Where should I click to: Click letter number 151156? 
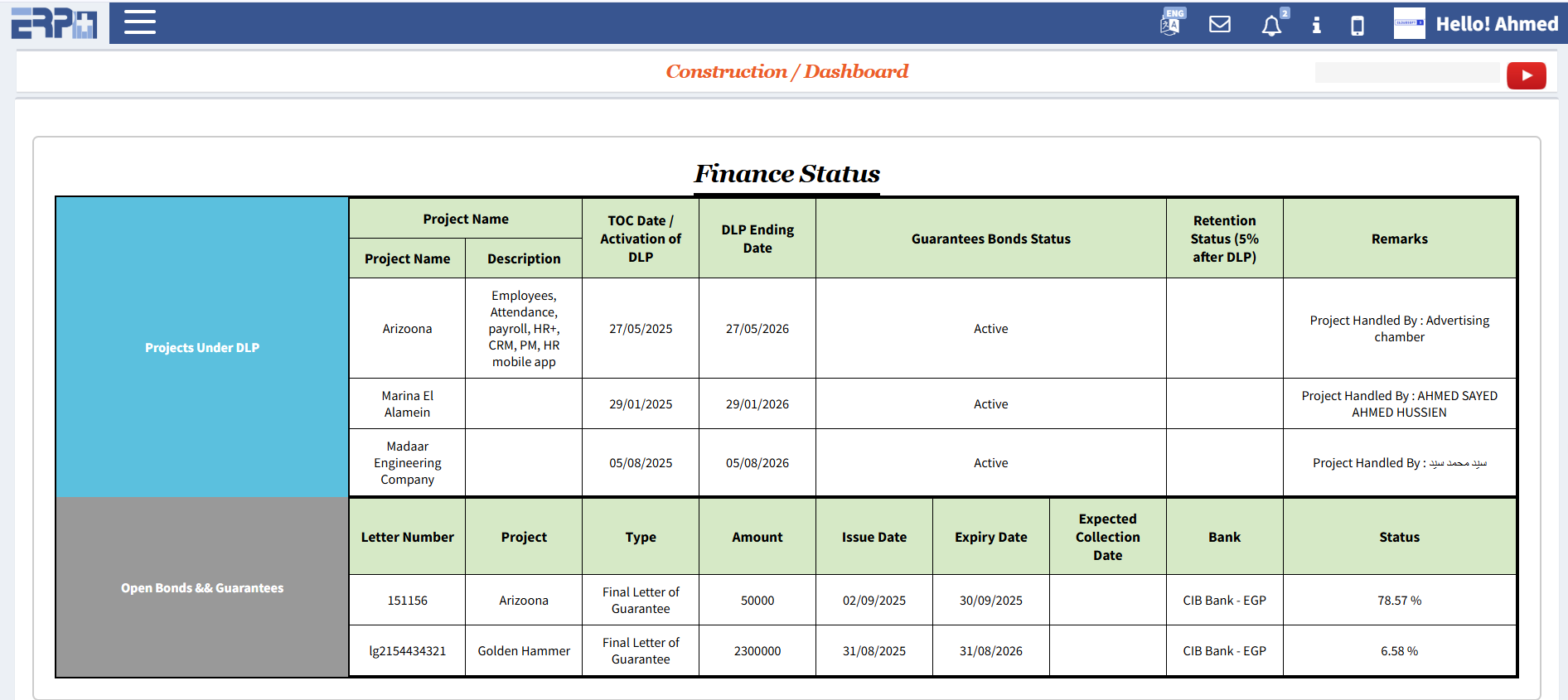(x=407, y=601)
